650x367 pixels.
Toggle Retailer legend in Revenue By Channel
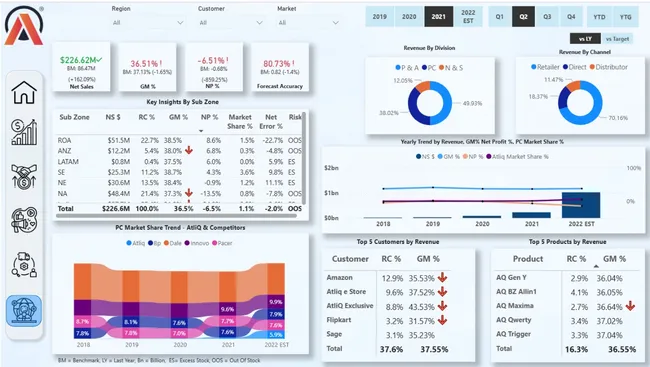tap(545, 67)
